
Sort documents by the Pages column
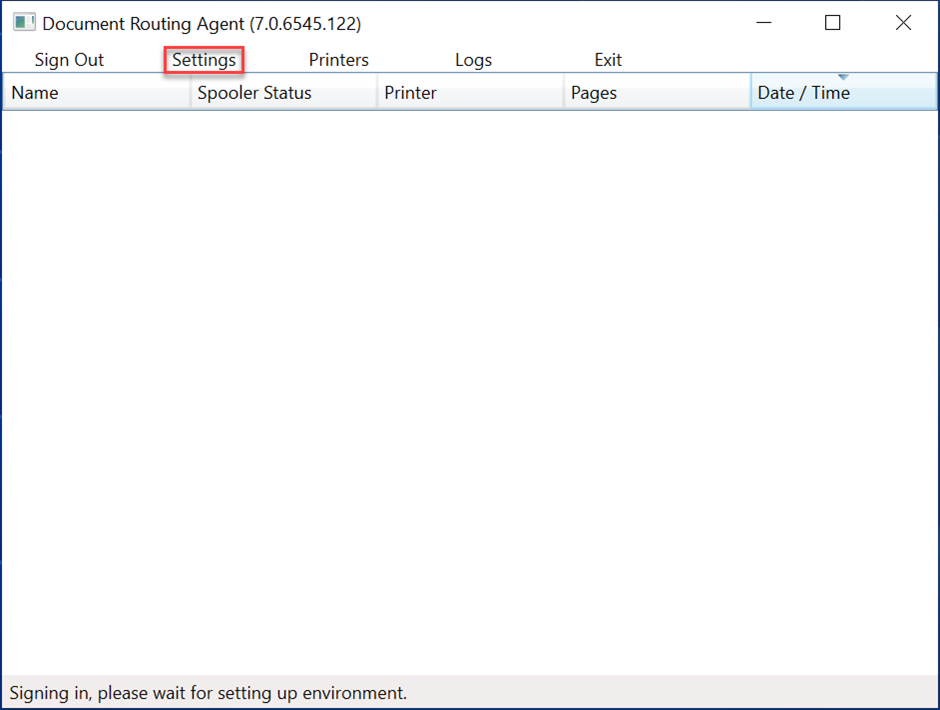pos(655,92)
